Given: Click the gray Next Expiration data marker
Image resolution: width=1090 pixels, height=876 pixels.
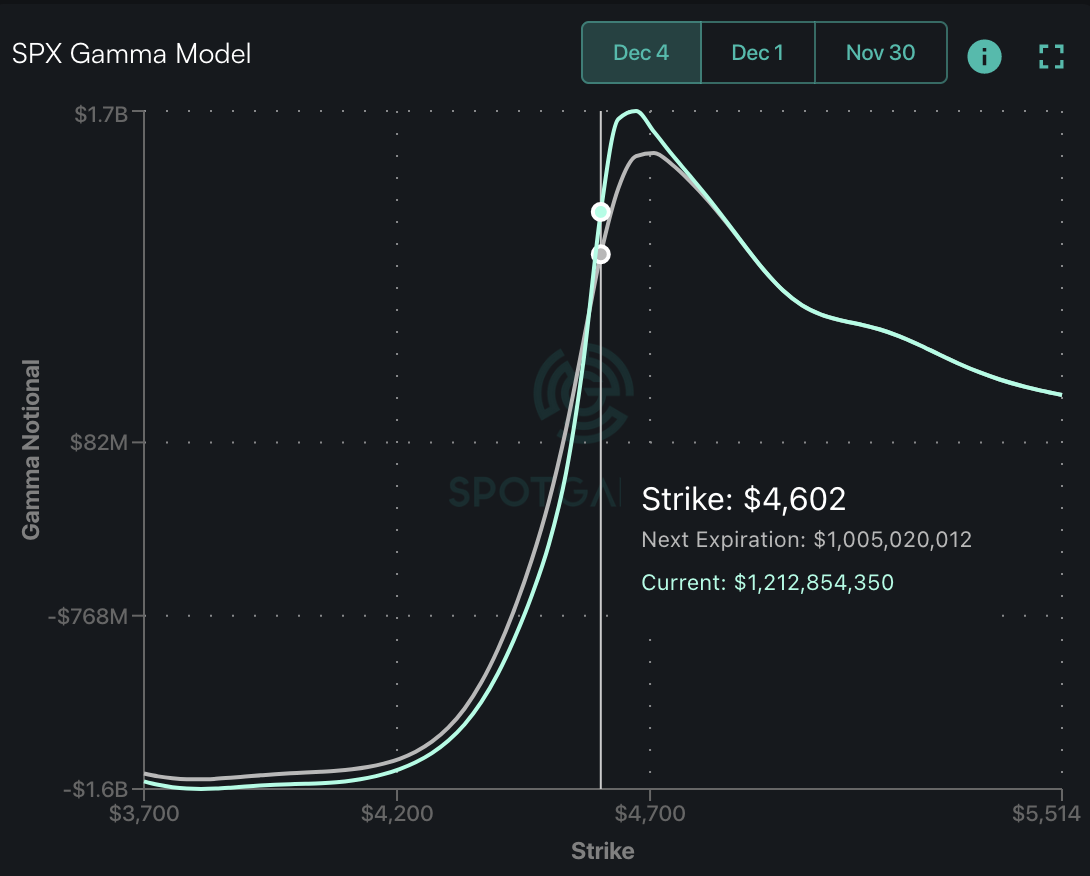Looking at the screenshot, I should [601, 254].
